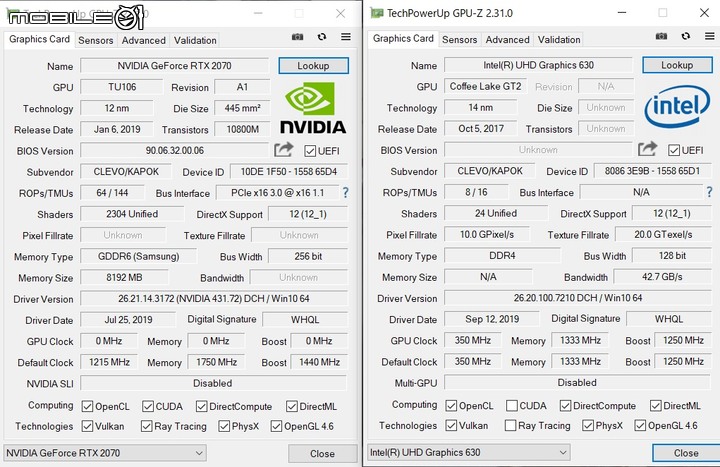Switch to Sensors tab in Intel window
Image resolution: width=720 pixels, height=467 pixels.
(459, 39)
